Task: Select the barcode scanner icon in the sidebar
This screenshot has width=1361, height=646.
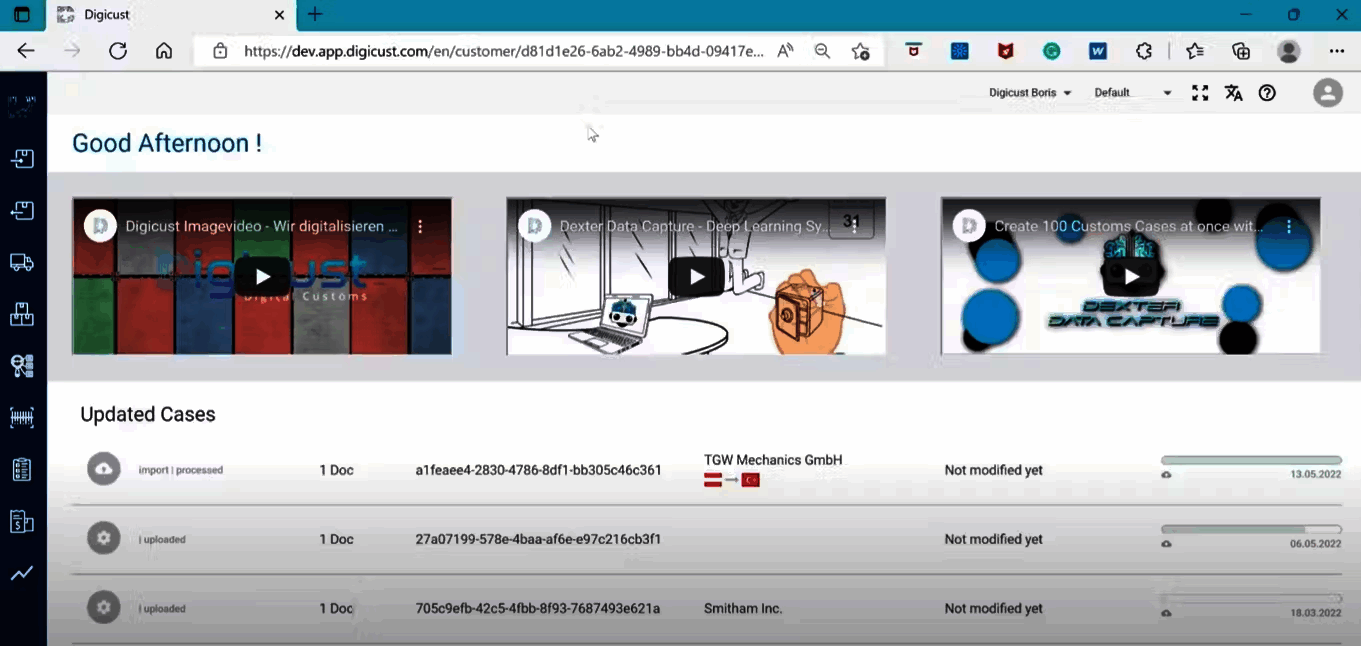Action: point(22,417)
